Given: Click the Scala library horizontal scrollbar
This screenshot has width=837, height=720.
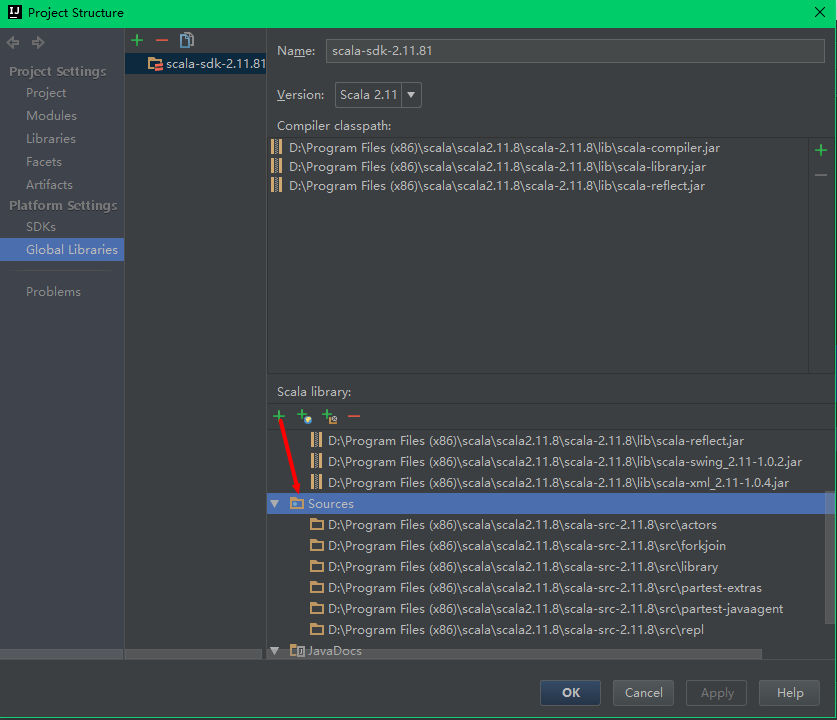Looking at the screenshot, I should (x=514, y=654).
